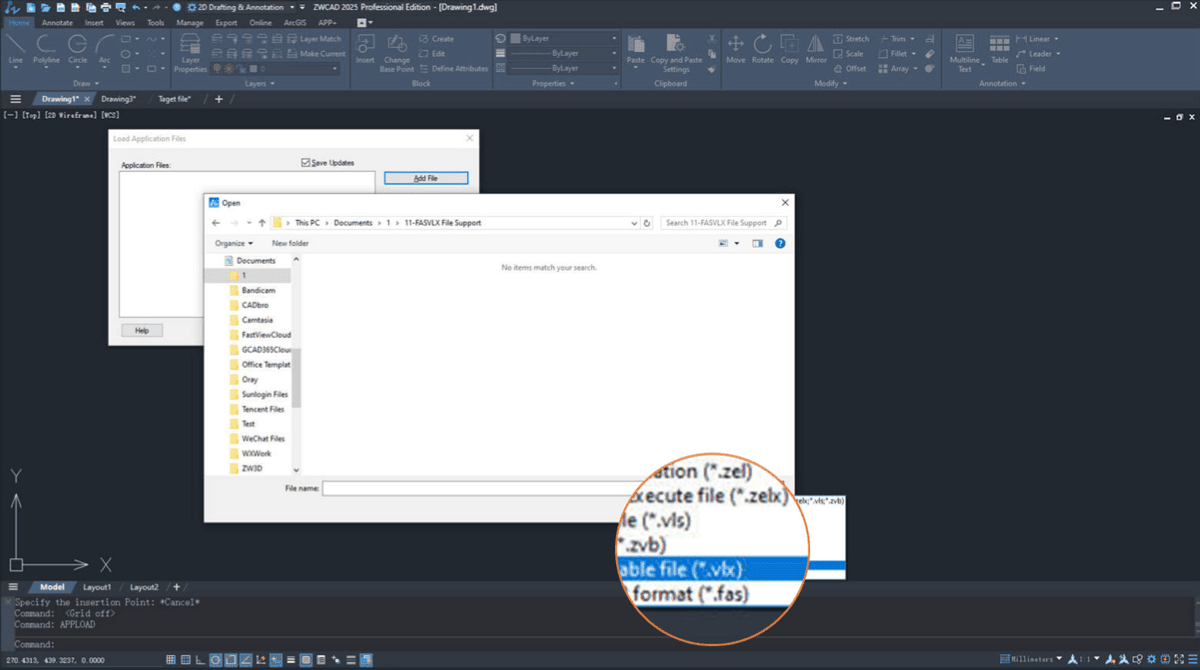The image size is (1200, 670).
Task: Select the Scale tool
Action: tap(848, 54)
